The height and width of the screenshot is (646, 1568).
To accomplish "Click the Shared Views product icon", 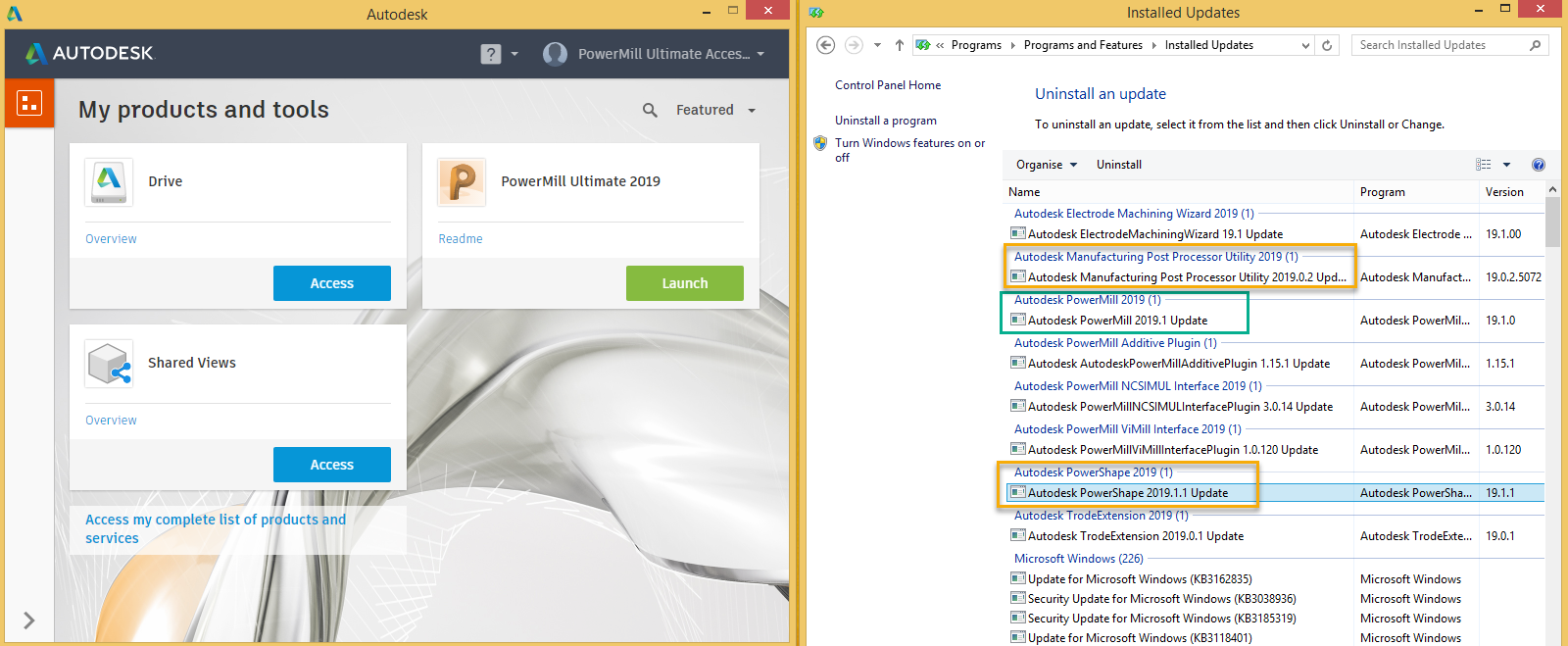I will [109, 363].
